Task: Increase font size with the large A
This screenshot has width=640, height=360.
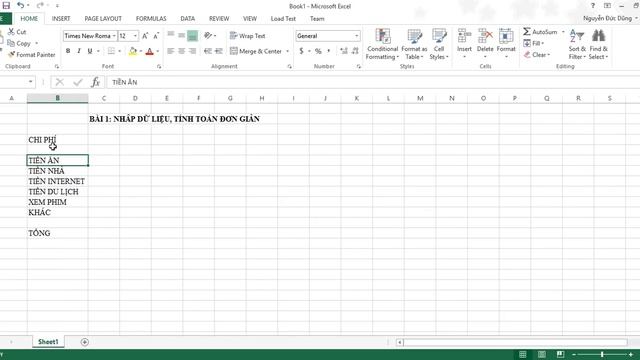Action: [x=145, y=36]
